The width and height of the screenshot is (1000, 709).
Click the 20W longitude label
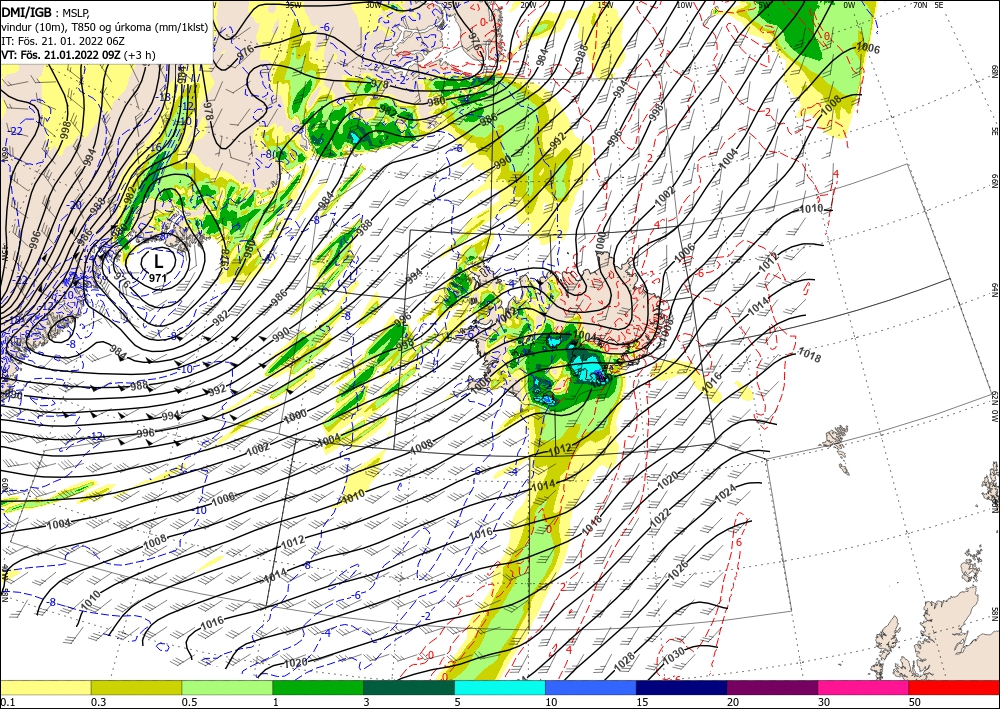(x=527, y=4)
